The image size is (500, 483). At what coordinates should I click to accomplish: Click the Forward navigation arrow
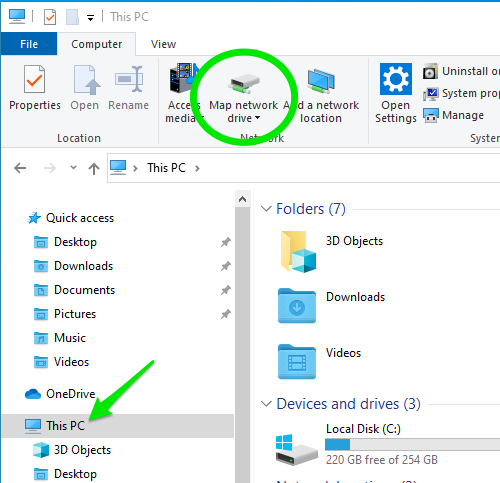pos(50,168)
